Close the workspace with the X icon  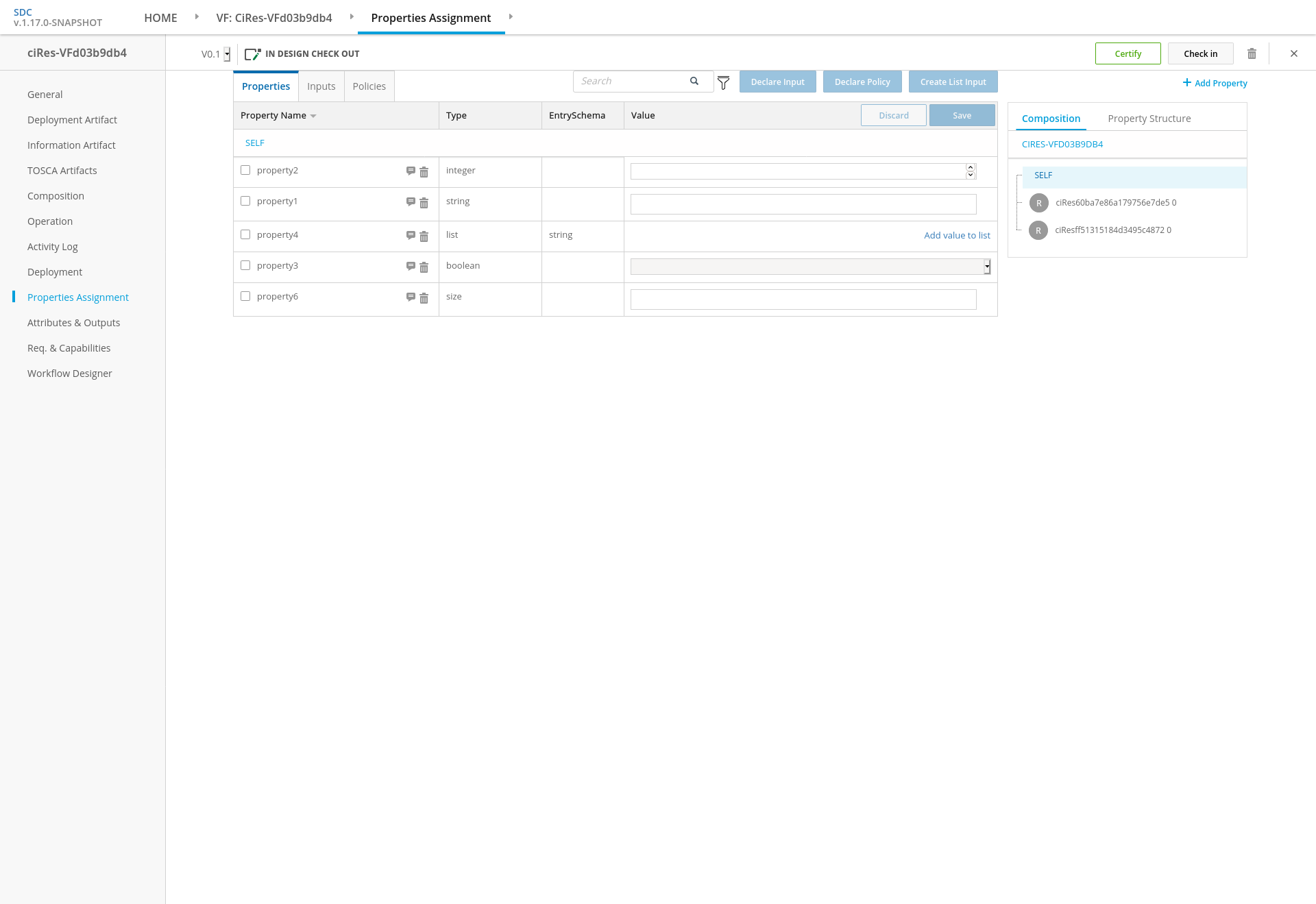coord(1294,53)
